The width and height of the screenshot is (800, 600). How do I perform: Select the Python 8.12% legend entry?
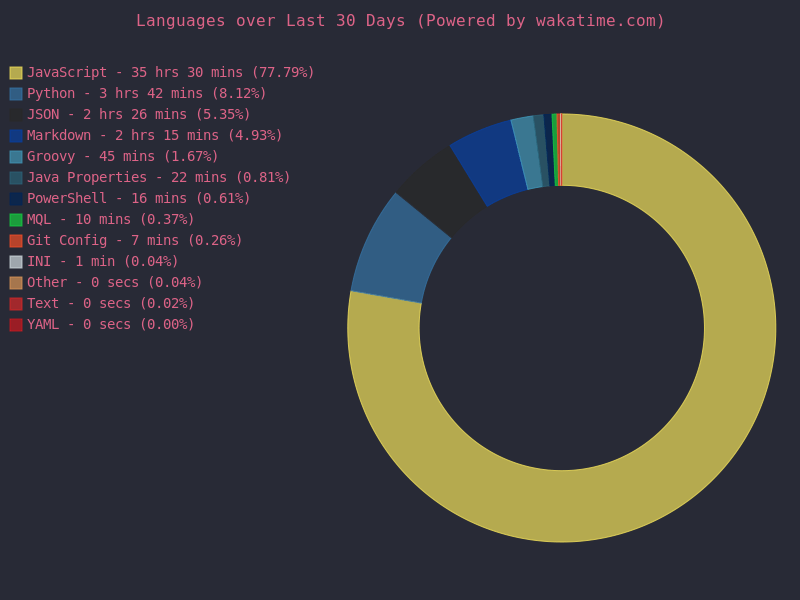[146, 94]
